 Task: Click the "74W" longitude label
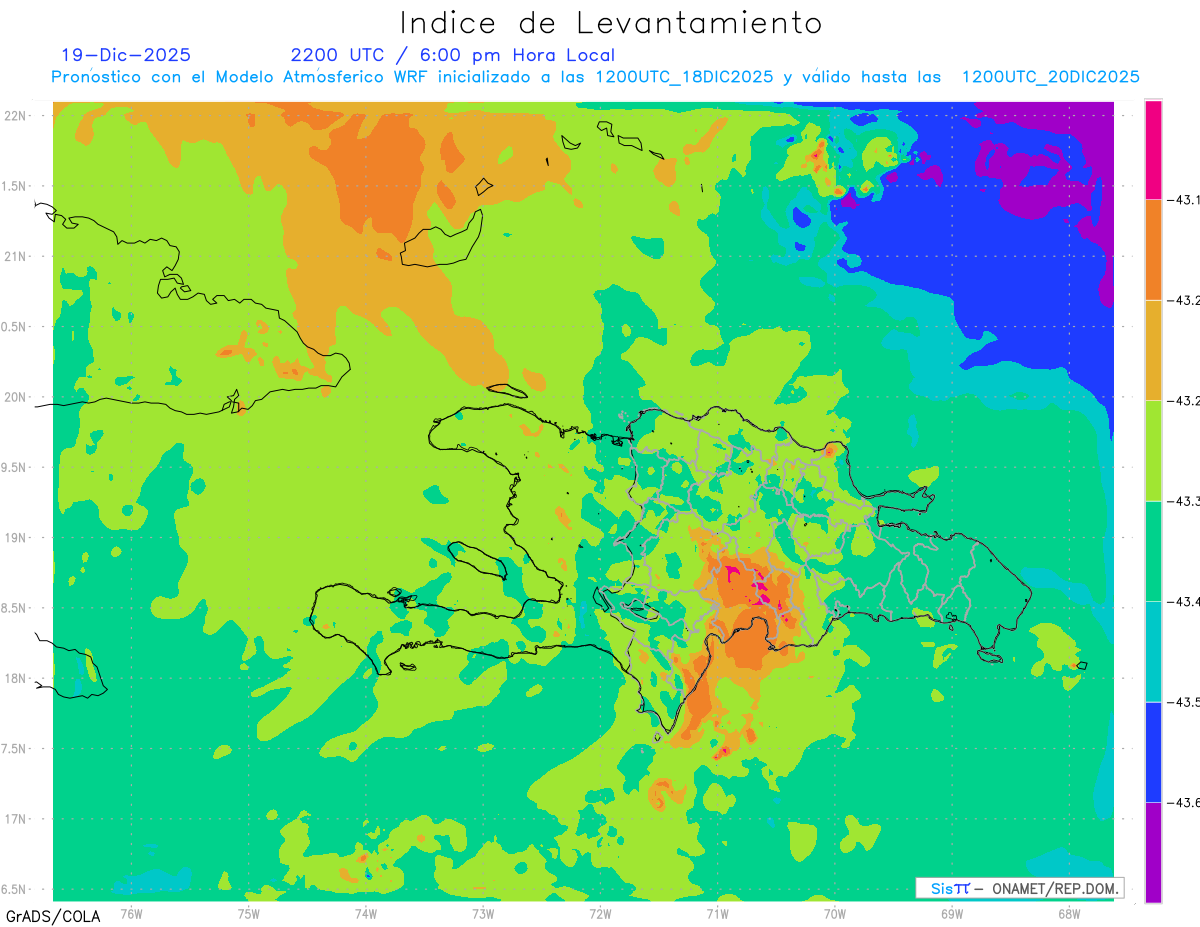pyautogui.click(x=366, y=912)
